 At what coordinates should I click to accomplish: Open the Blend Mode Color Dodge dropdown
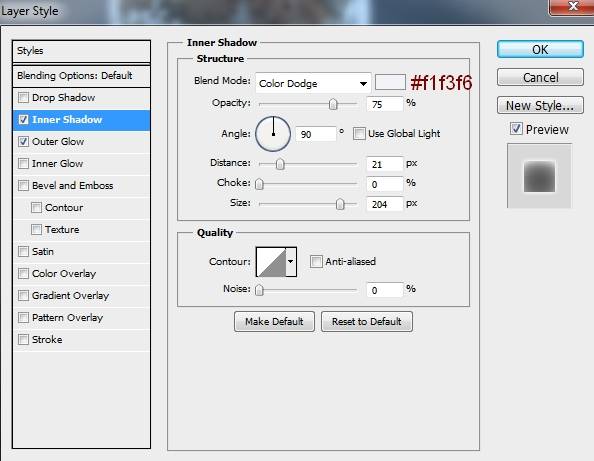(313, 83)
